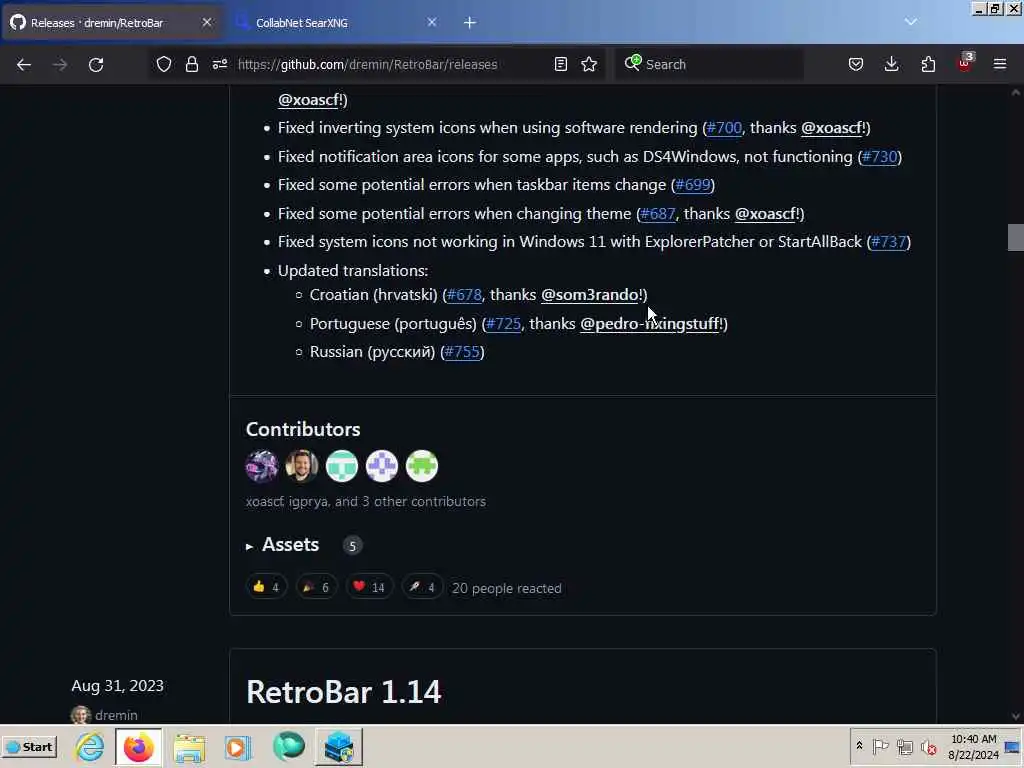Open the Windows Start button
1024x768 pixels.
click(x=29, y=746)
